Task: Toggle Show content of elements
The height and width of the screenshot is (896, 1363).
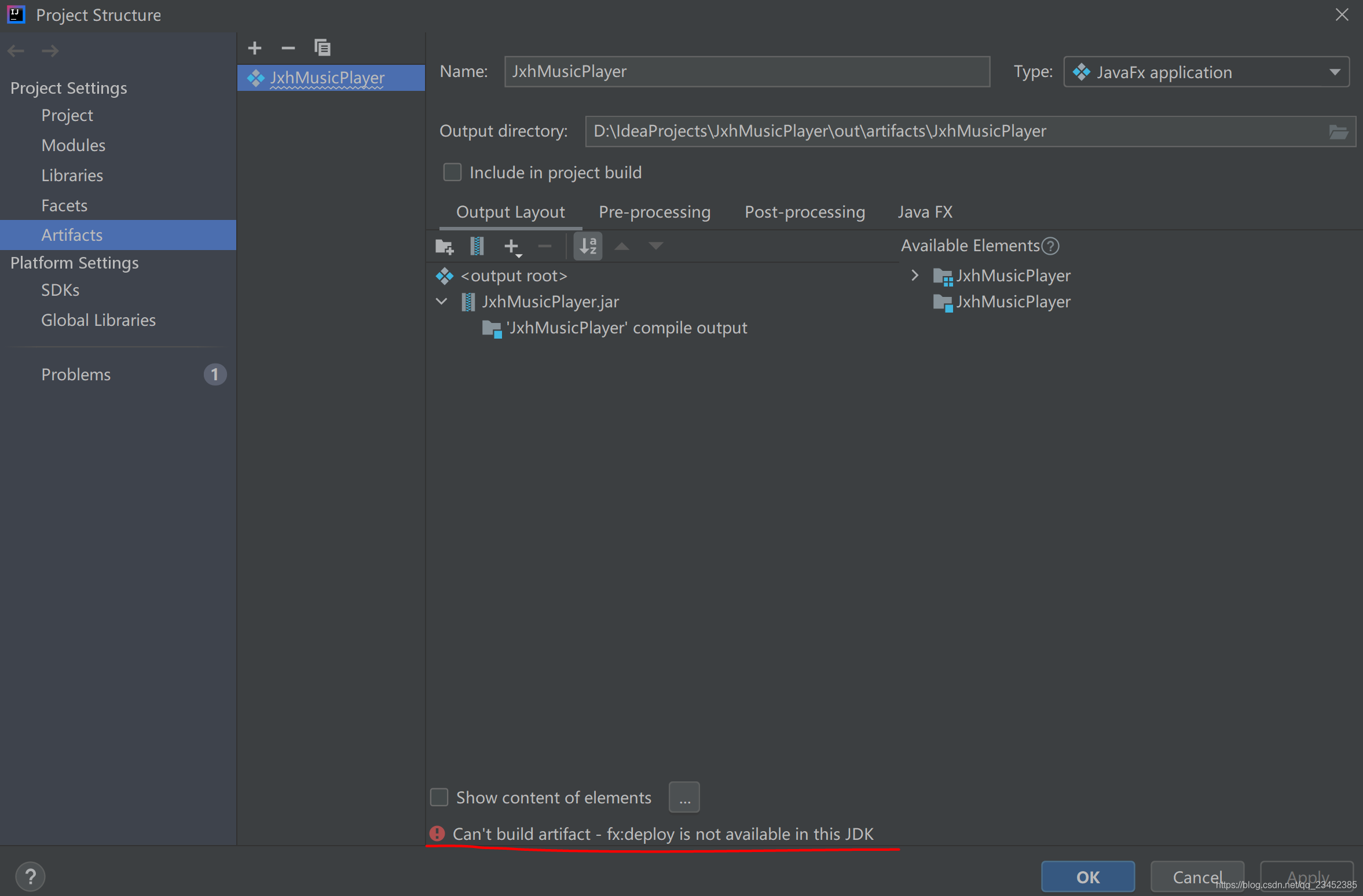Action: [x=439, y=797]
